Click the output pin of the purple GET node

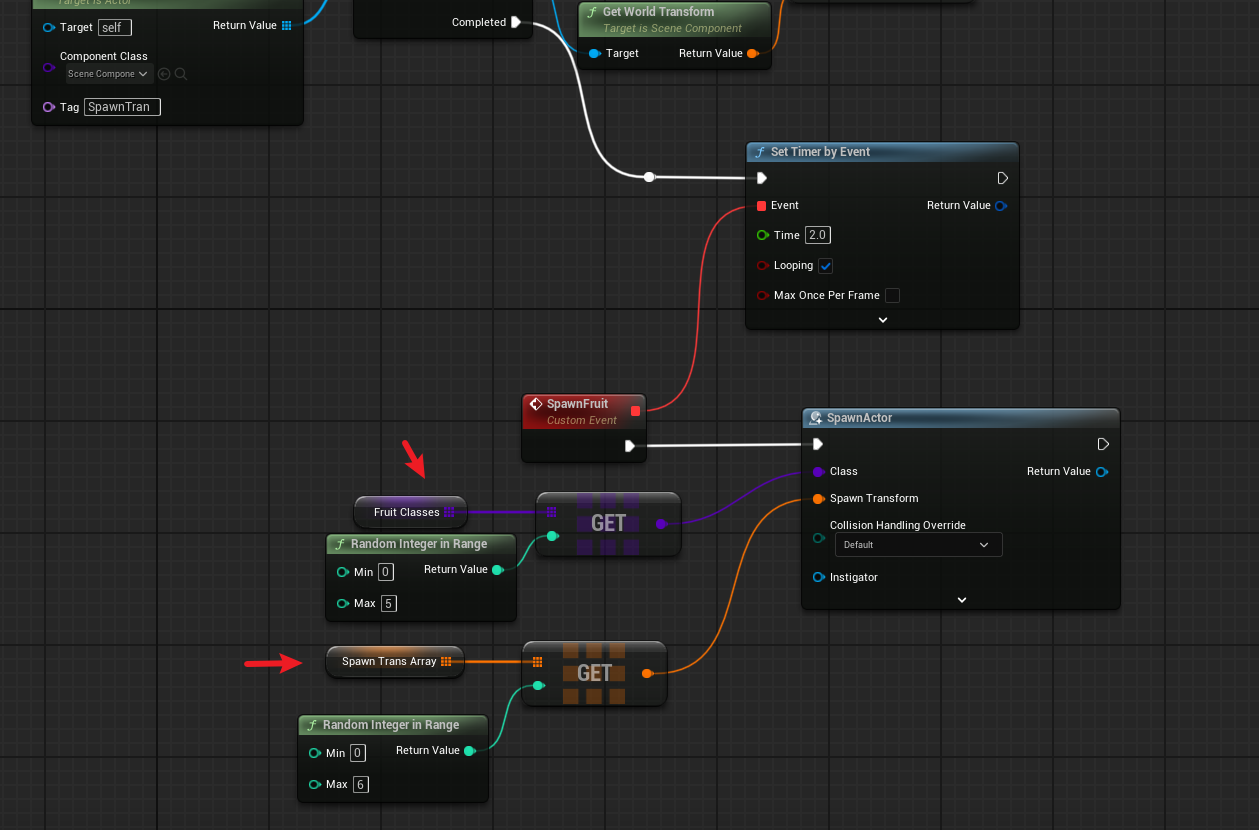661,523
